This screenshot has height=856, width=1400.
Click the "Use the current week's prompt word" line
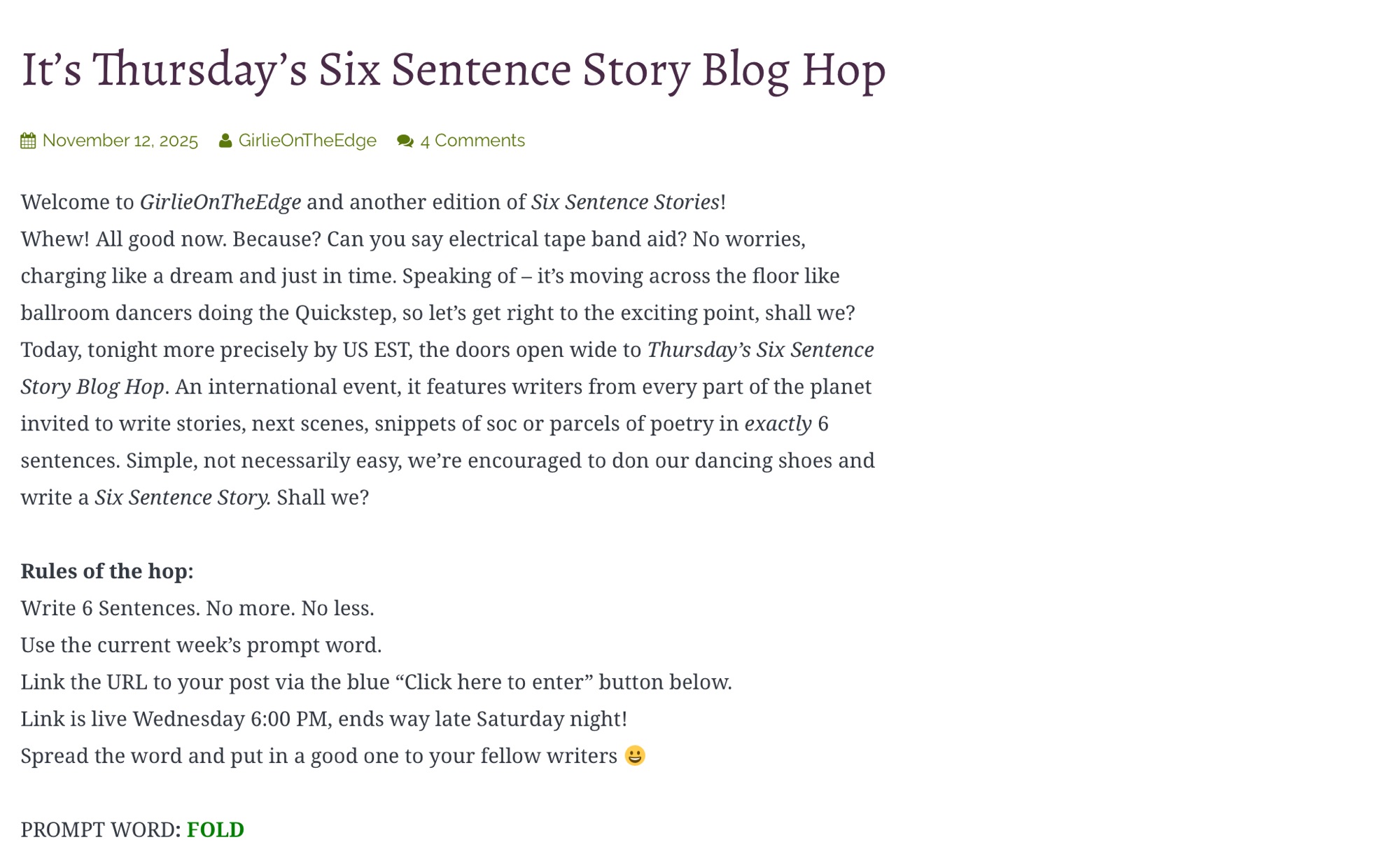tap(201, 645)
